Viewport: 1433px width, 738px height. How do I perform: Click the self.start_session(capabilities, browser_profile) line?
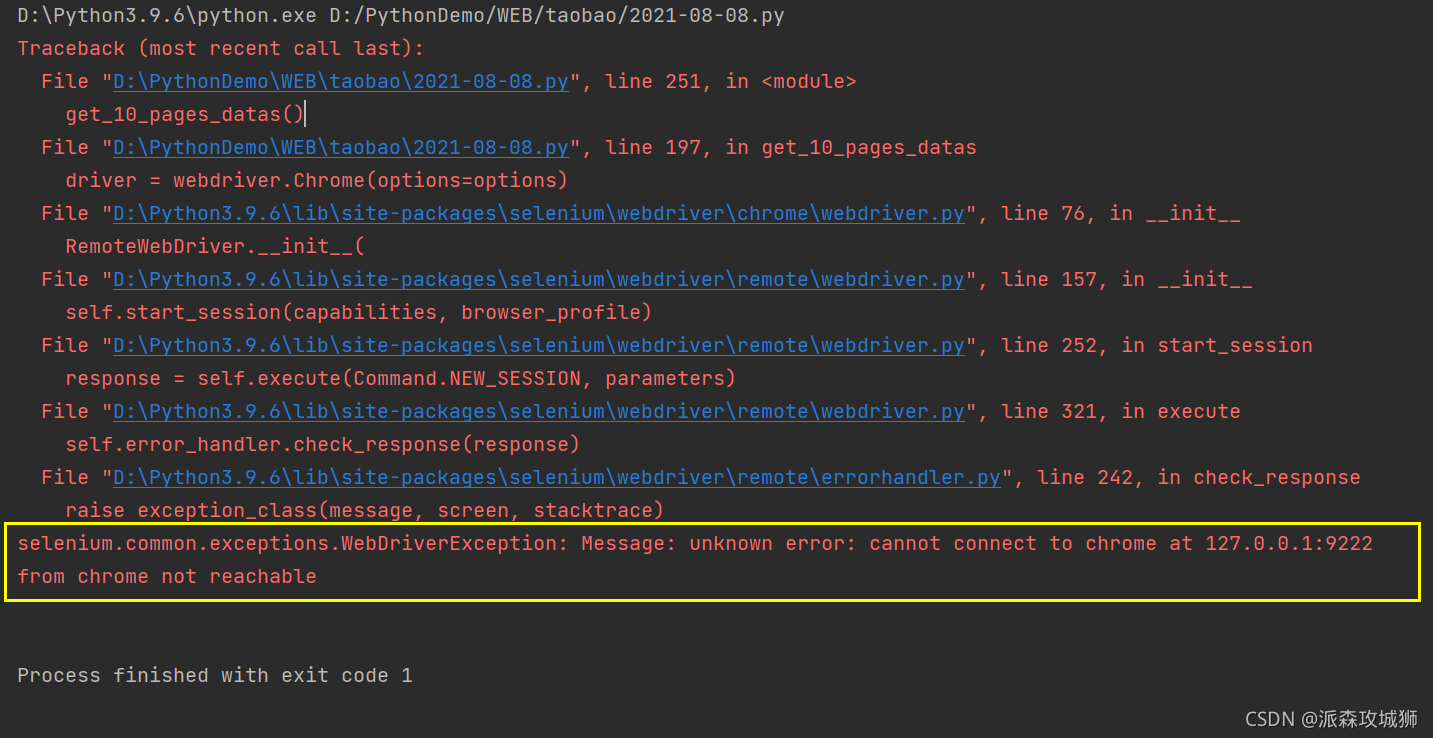click(x=358, y=313)
